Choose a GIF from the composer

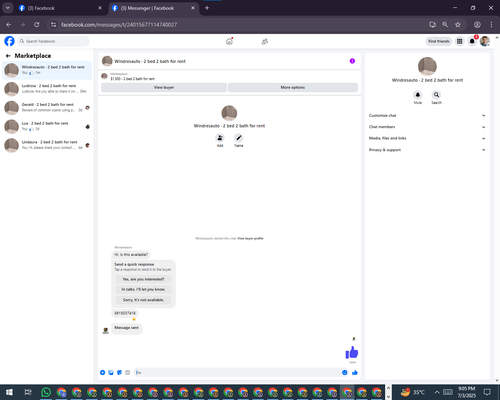127,372
